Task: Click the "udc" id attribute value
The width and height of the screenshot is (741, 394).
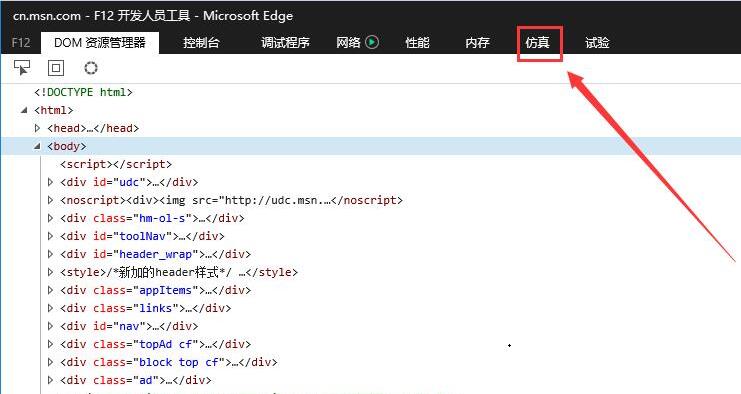Action: [129, 182]
